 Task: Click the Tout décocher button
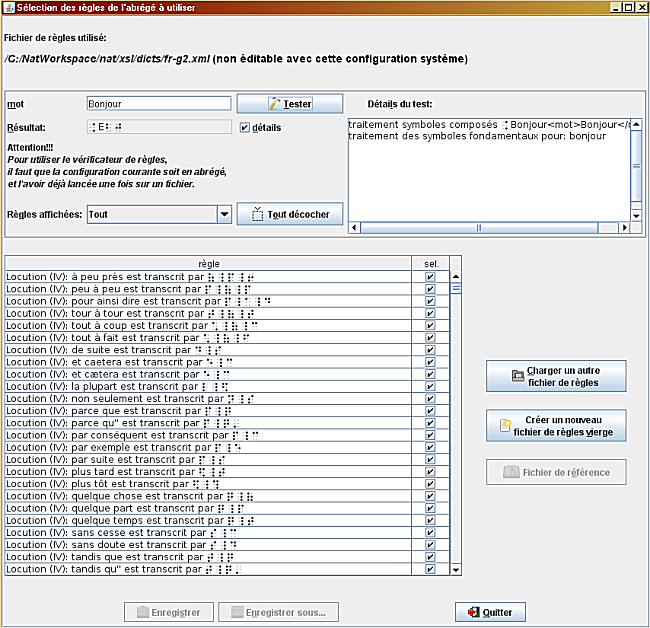(290, 214)
